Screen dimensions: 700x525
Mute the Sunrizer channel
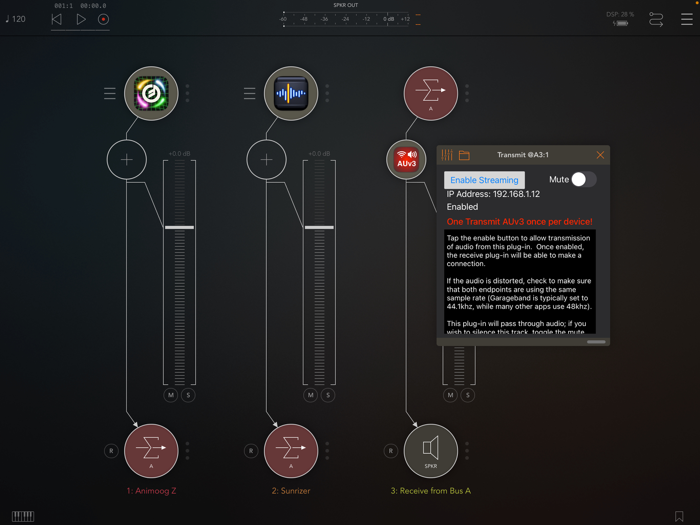(311, 395)
